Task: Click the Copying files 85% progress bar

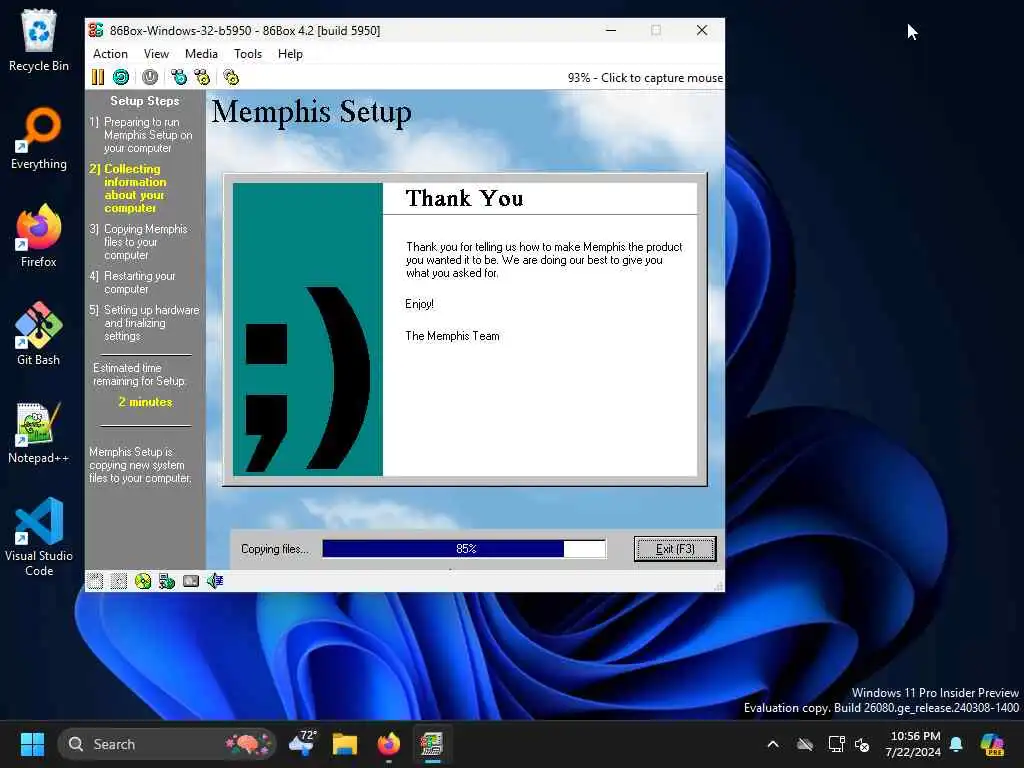Action: (464, 549)
